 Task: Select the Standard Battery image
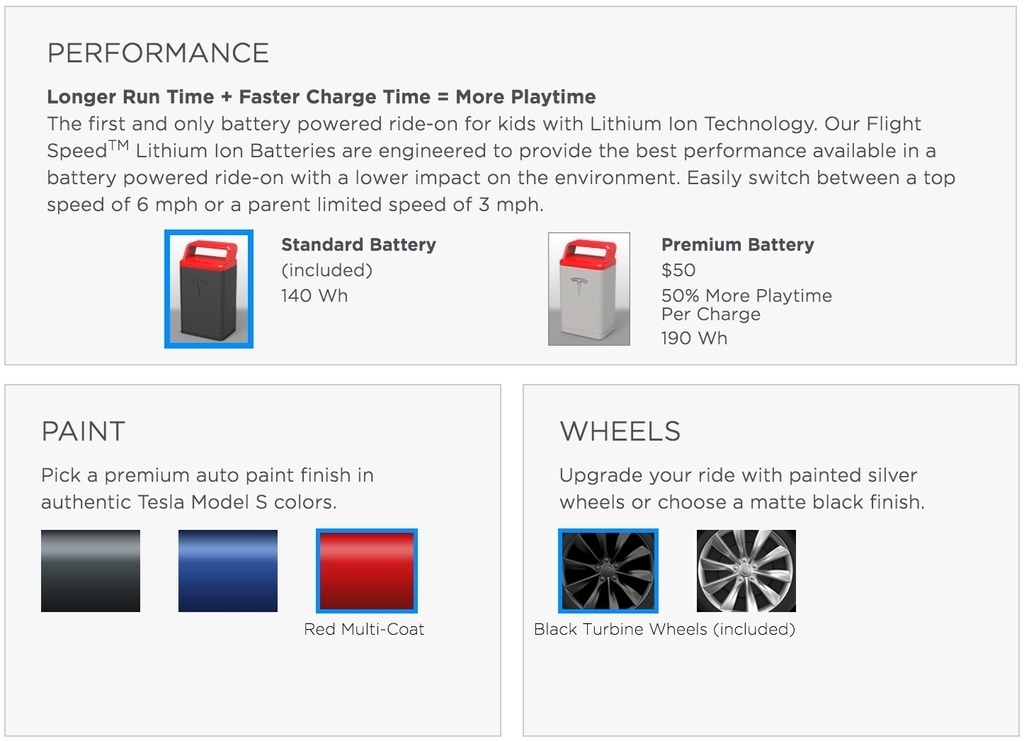pyautogui.click(x=209, y=289)
